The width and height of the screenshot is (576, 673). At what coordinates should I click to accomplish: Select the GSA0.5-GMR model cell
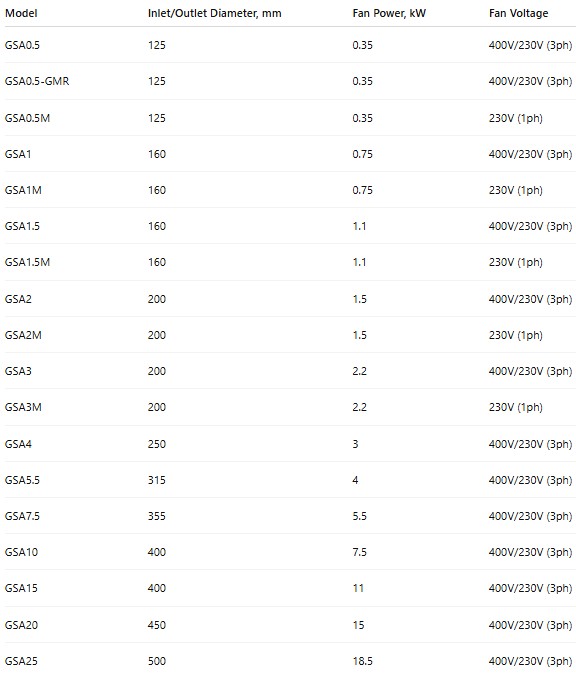pyautogui.click(x=37, y=81)
